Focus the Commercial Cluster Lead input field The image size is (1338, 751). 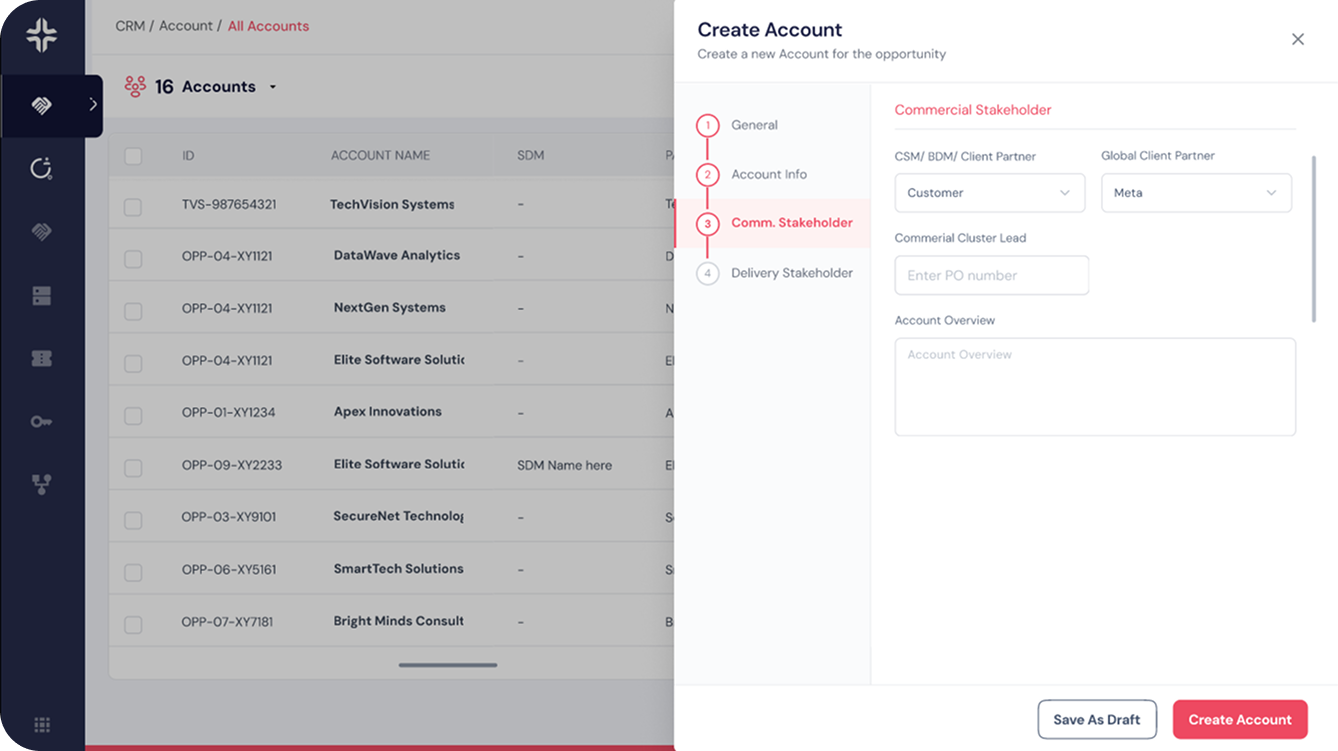pos(991,275)
